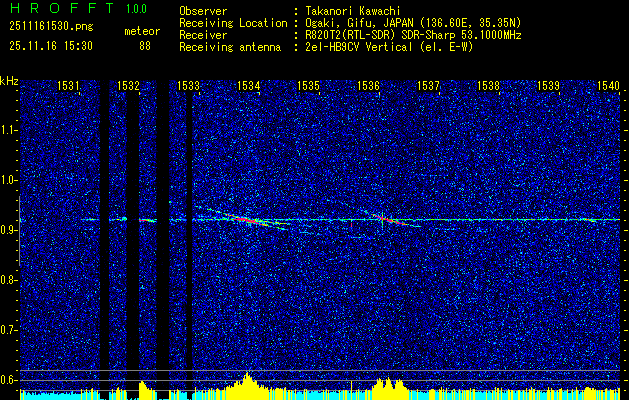Select the filename 2511161530.png
629x400 pixels.
pos(51,27)
